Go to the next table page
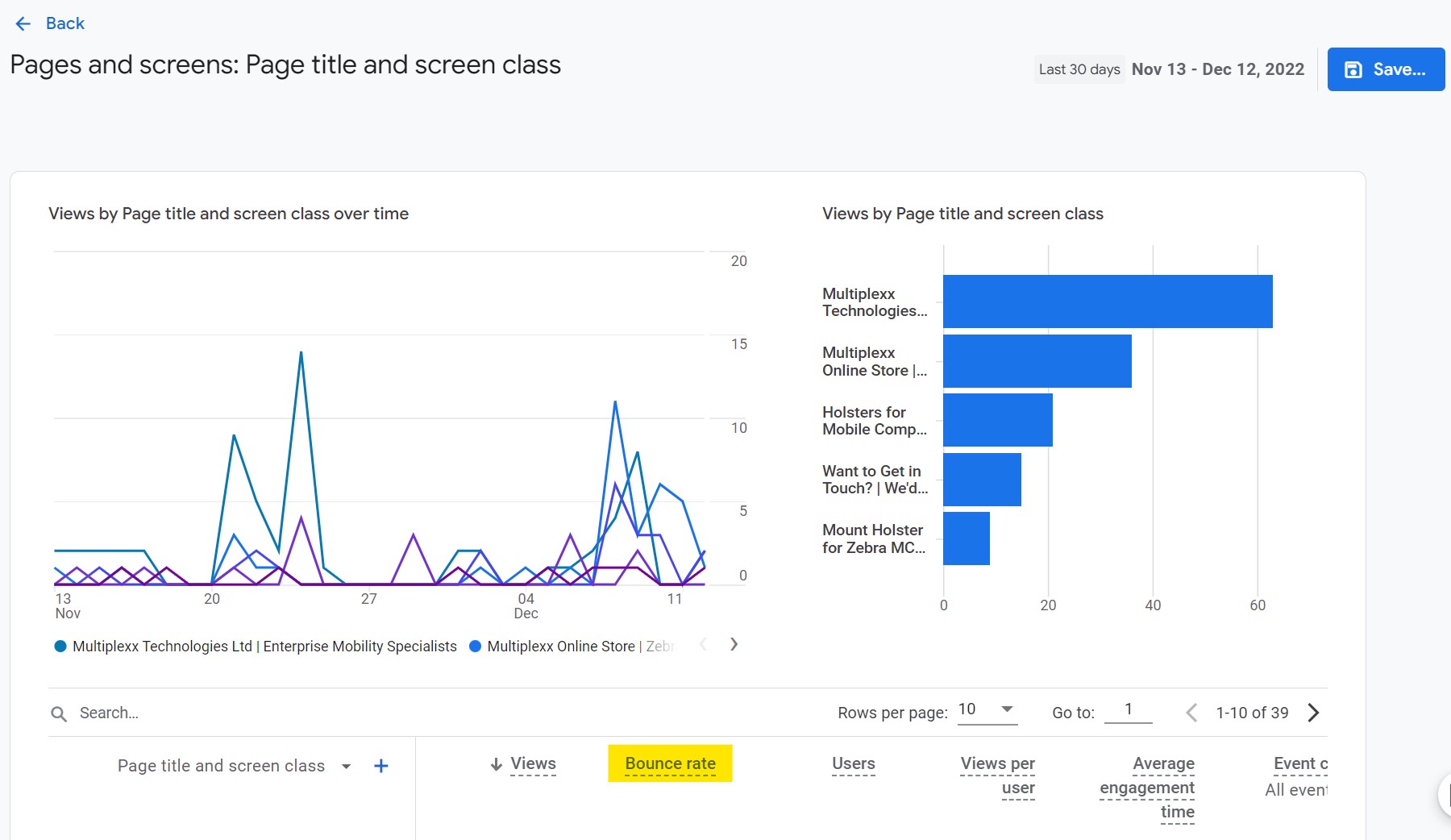The image size is (1451, 840). (x=1313, y=713)
